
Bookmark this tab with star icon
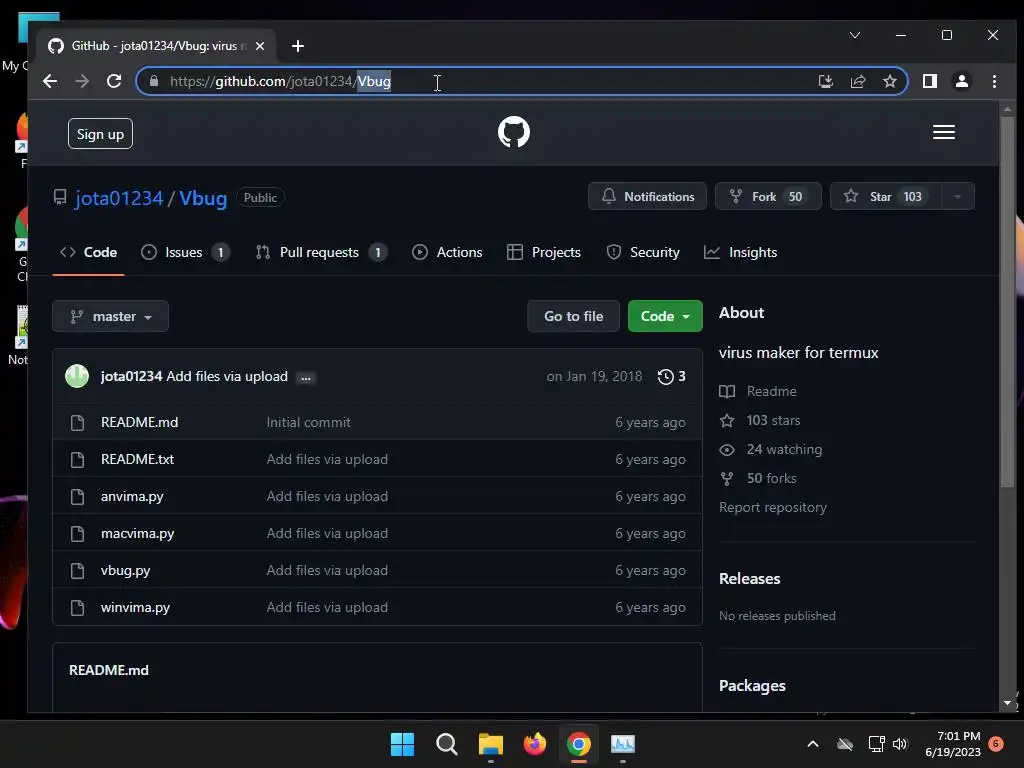pos(889,81)
